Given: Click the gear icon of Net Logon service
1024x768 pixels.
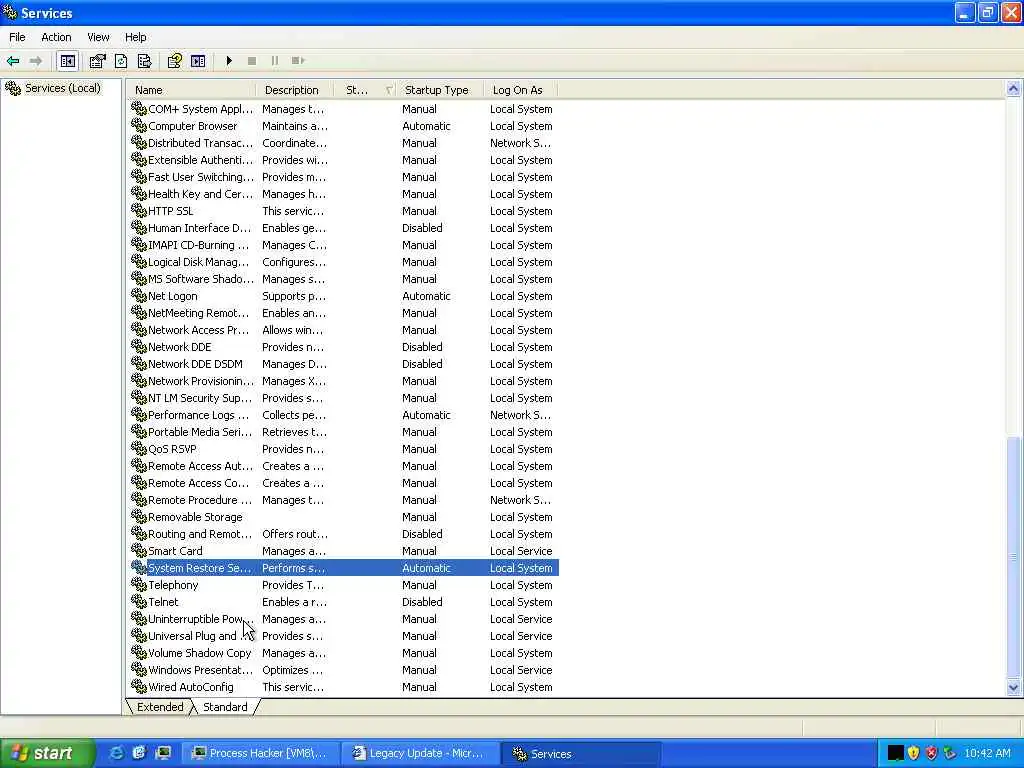Looking at the screenshot, I should [138, 295].
